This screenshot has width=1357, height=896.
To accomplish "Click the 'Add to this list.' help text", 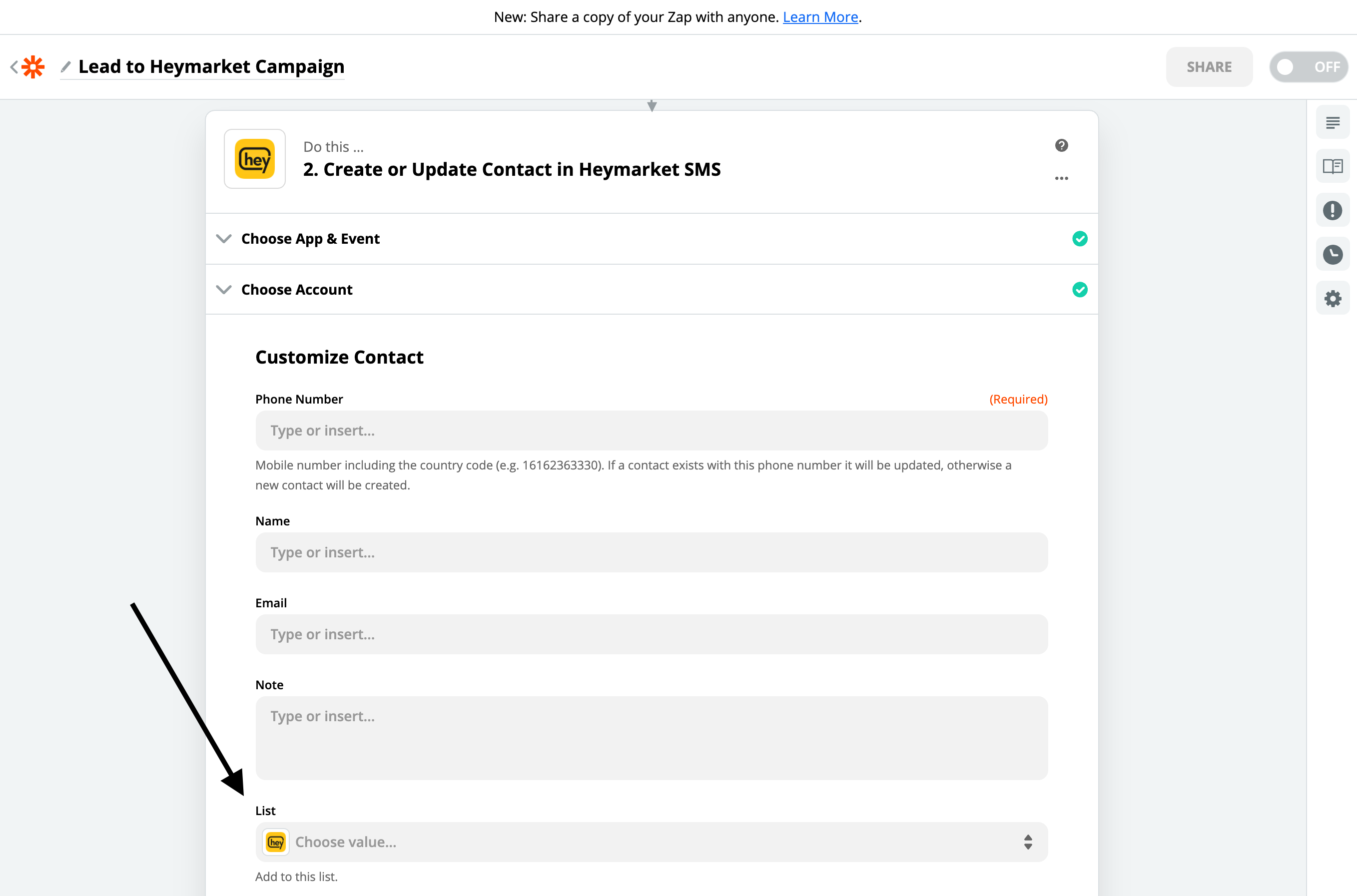I will 296,877.
